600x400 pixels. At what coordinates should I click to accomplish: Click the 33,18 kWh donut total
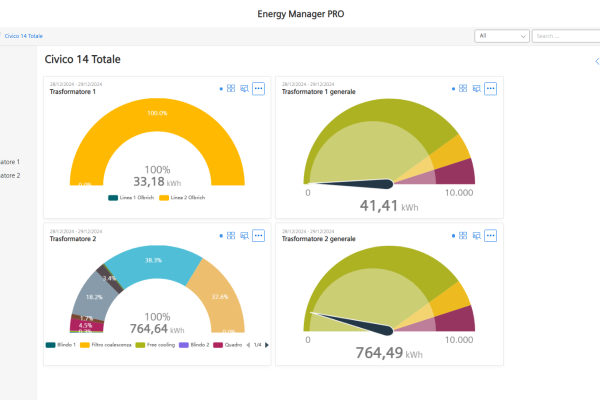pyautogui.click(x=157, y=181)
